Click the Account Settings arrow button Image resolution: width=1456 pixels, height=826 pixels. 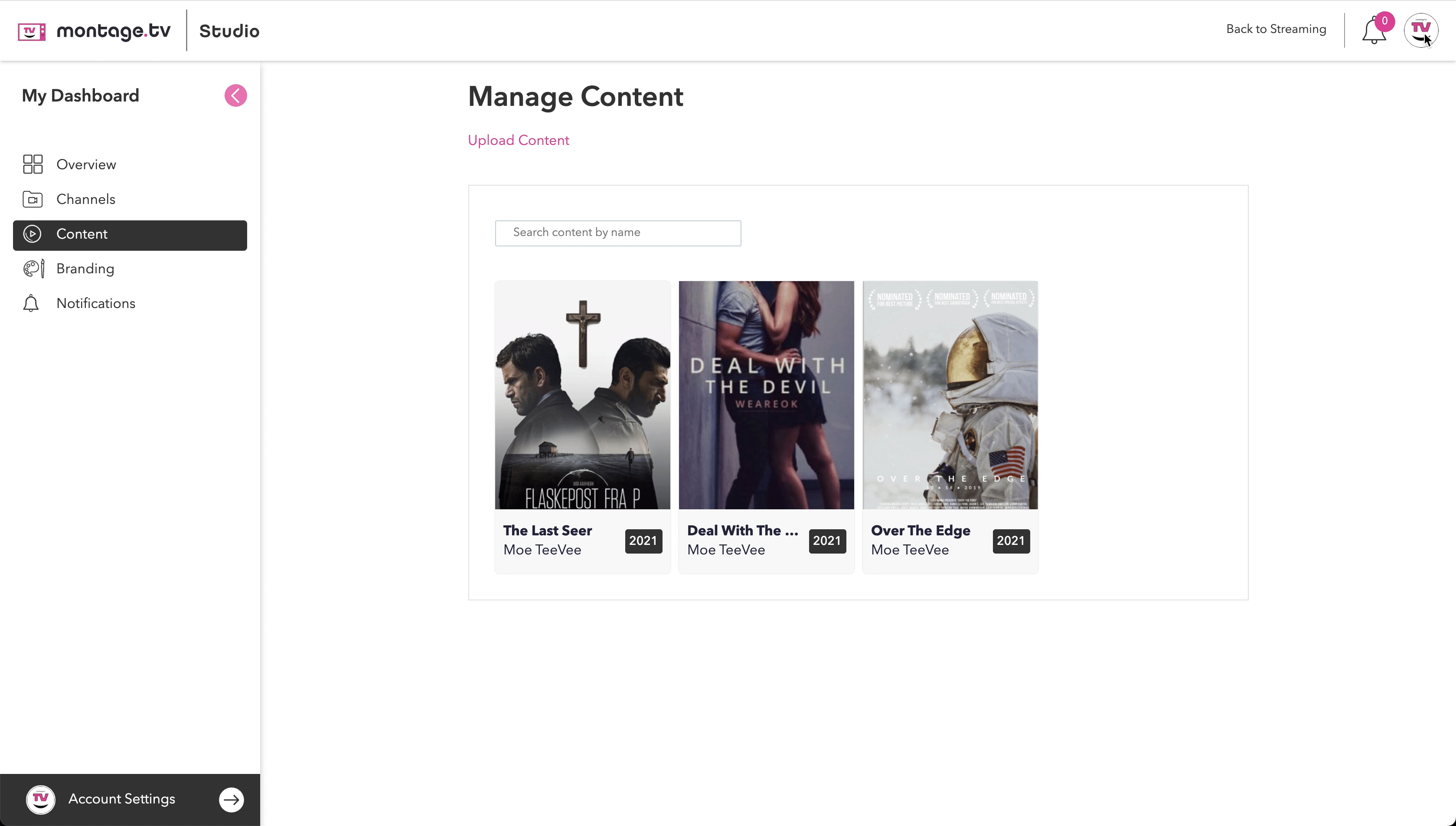pyautogui.click(x=232, y=800)
